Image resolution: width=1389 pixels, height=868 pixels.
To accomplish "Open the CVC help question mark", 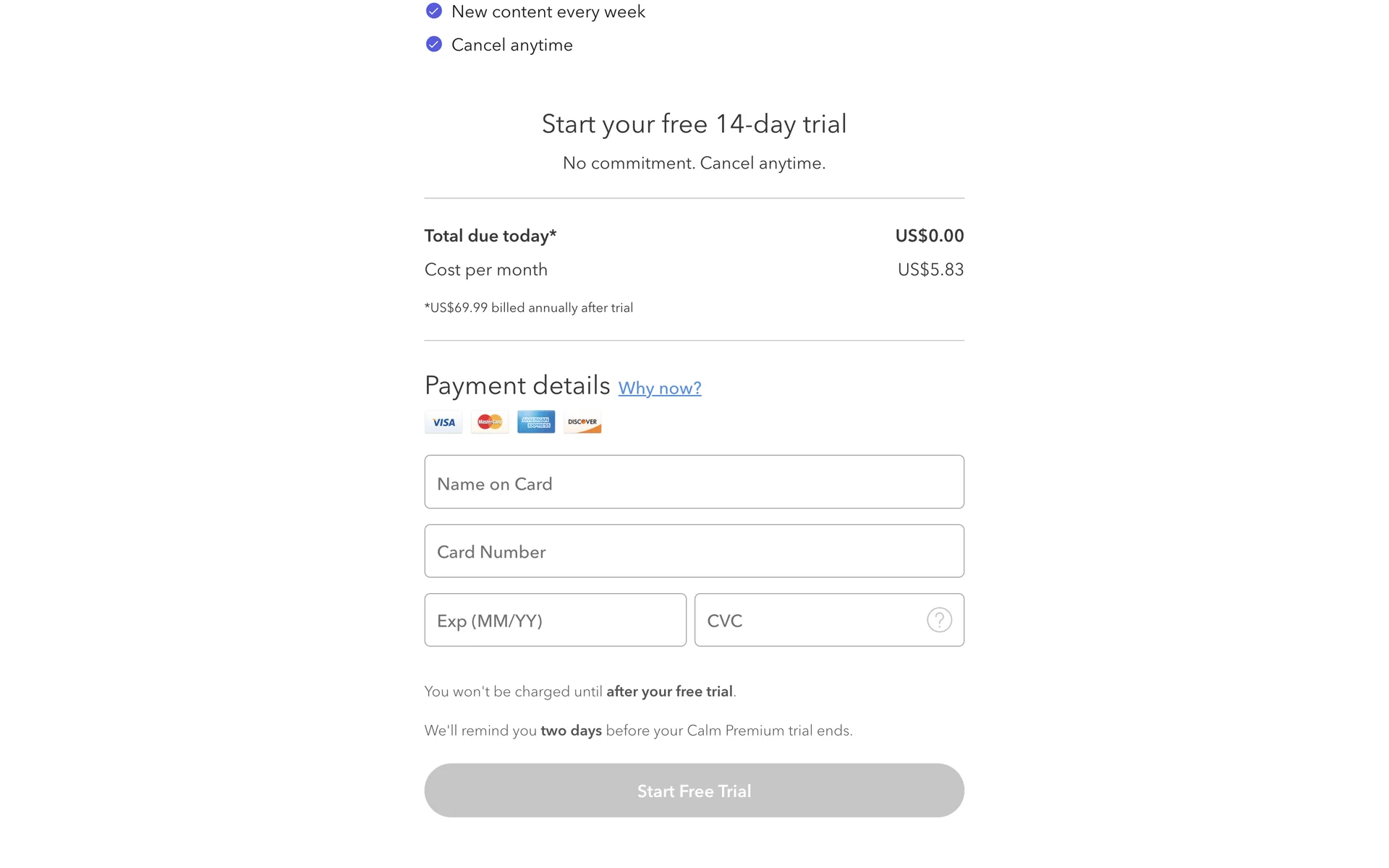I will tap(939, 620).
